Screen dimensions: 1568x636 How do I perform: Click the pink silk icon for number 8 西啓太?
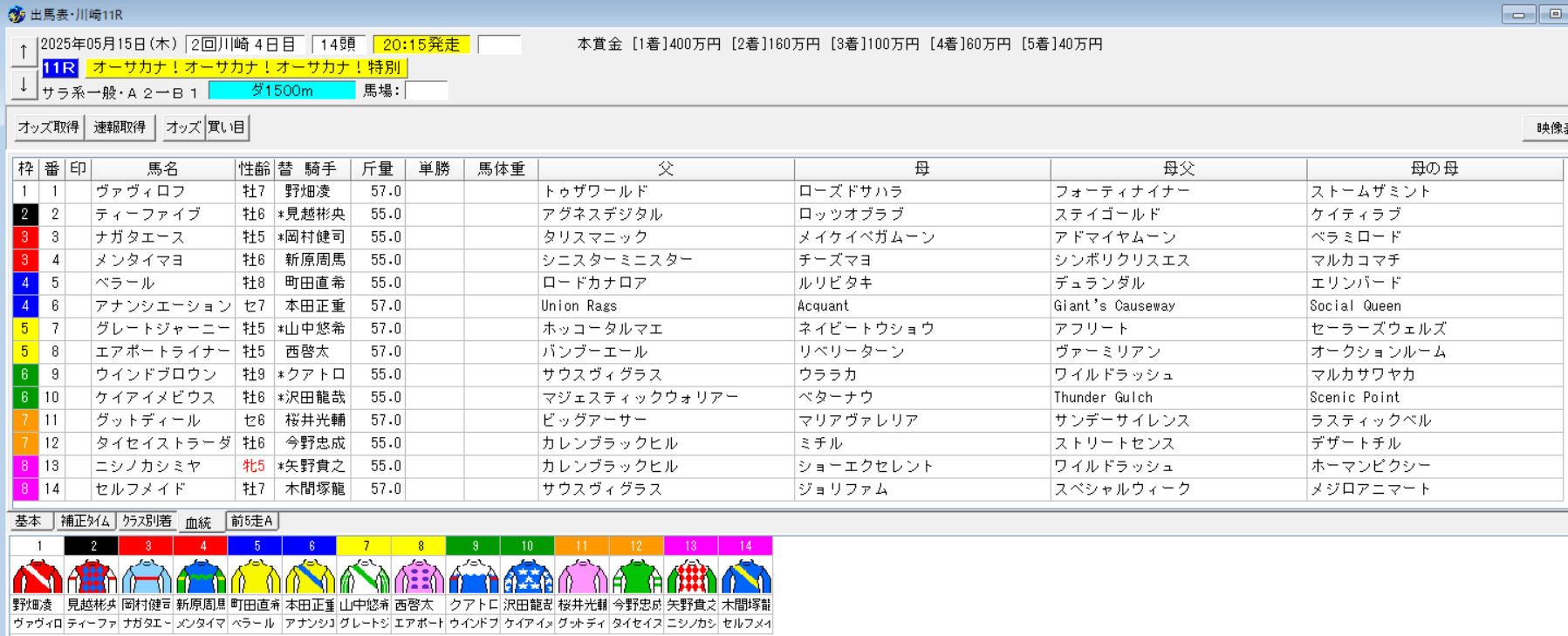click(x=419, y=577)
